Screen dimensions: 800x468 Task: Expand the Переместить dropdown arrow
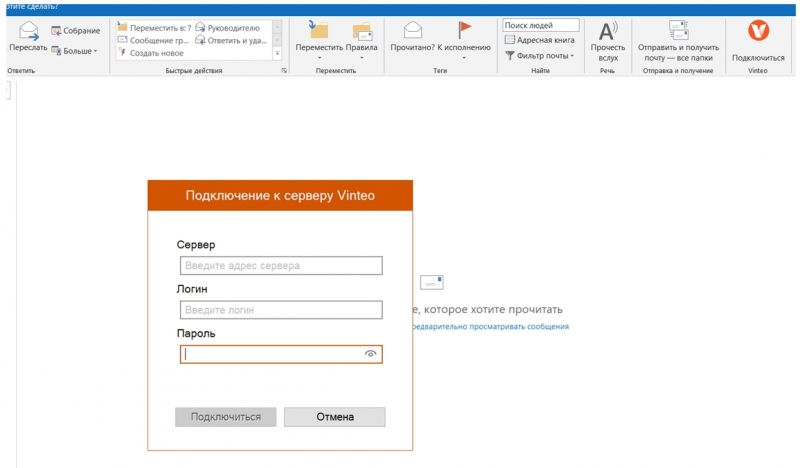319,58
